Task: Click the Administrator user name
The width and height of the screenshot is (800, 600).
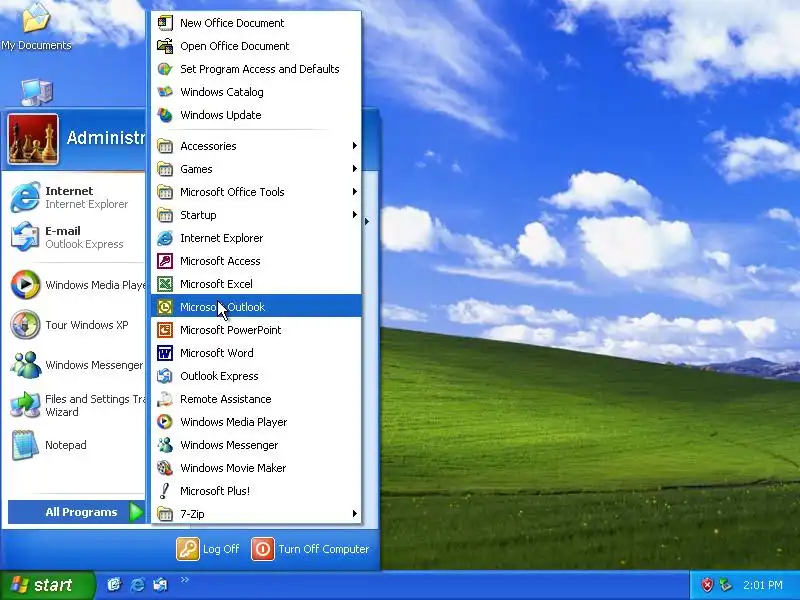Action: point(106,138)
